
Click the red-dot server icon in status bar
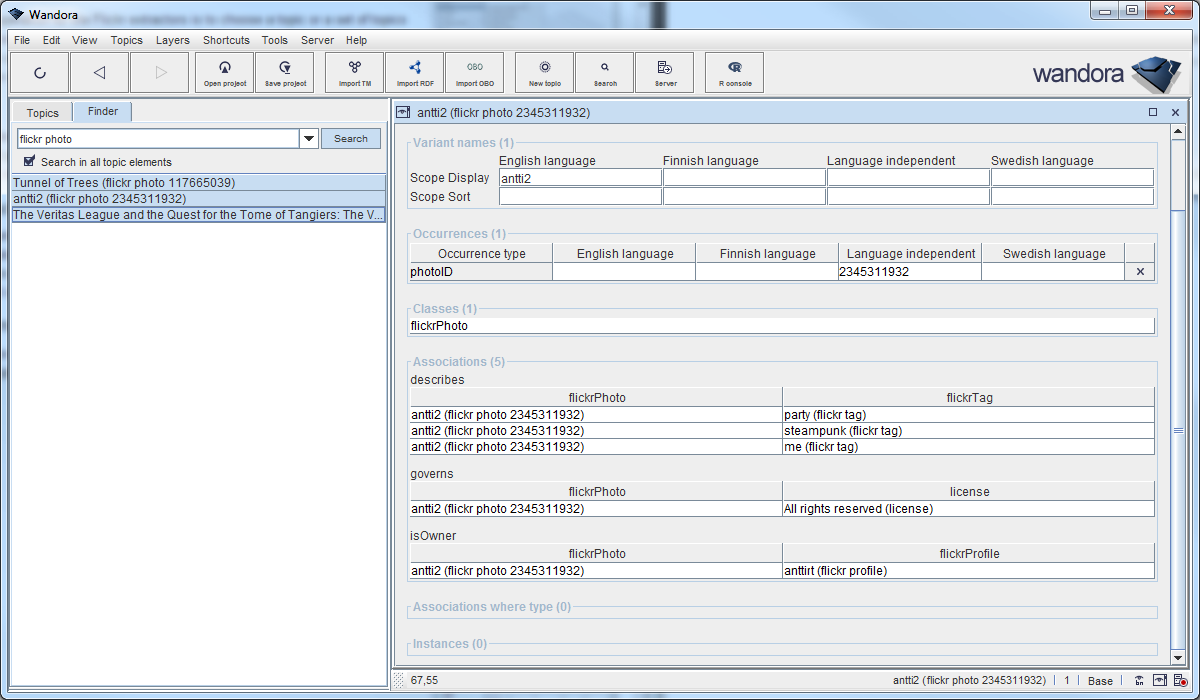(1180, 681)
